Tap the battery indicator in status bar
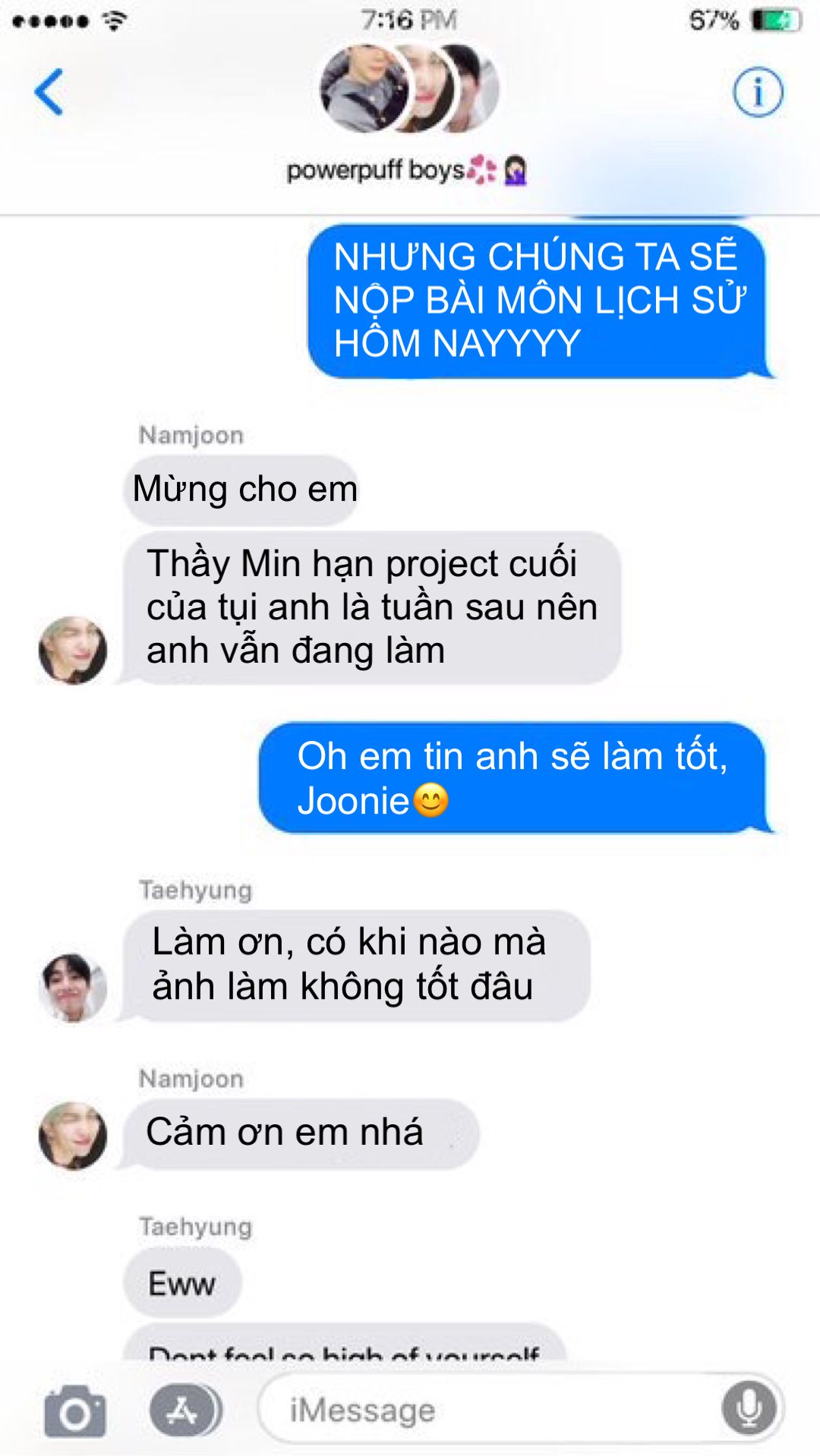820x1456 pixels. click(776, 20)
